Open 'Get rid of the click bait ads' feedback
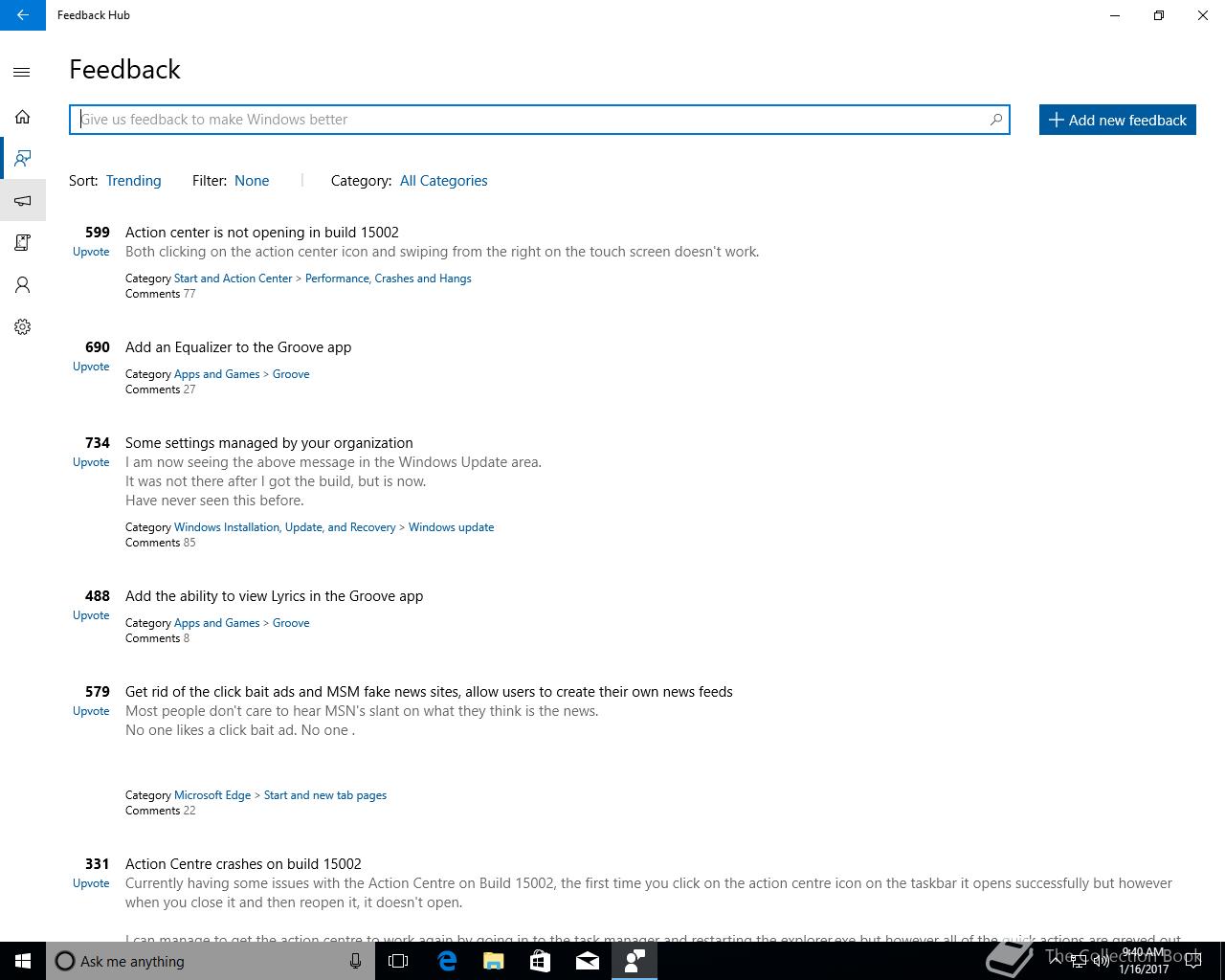 [429, 692]
